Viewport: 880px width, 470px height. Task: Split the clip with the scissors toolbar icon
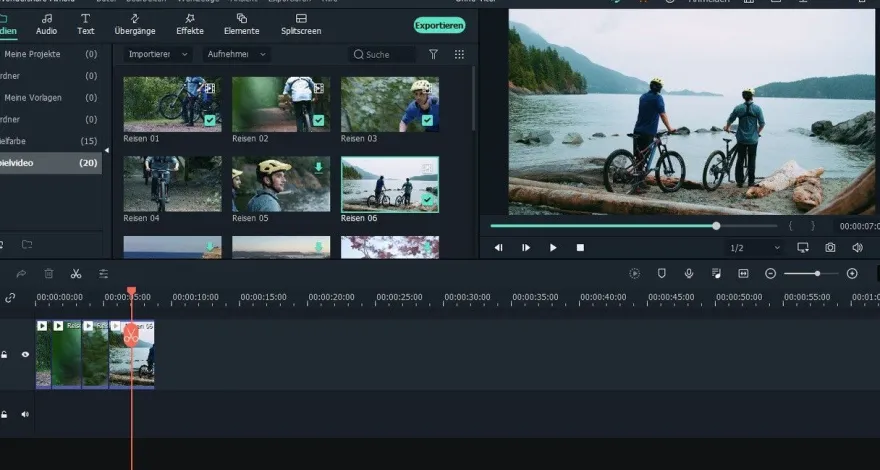[76, 274]
